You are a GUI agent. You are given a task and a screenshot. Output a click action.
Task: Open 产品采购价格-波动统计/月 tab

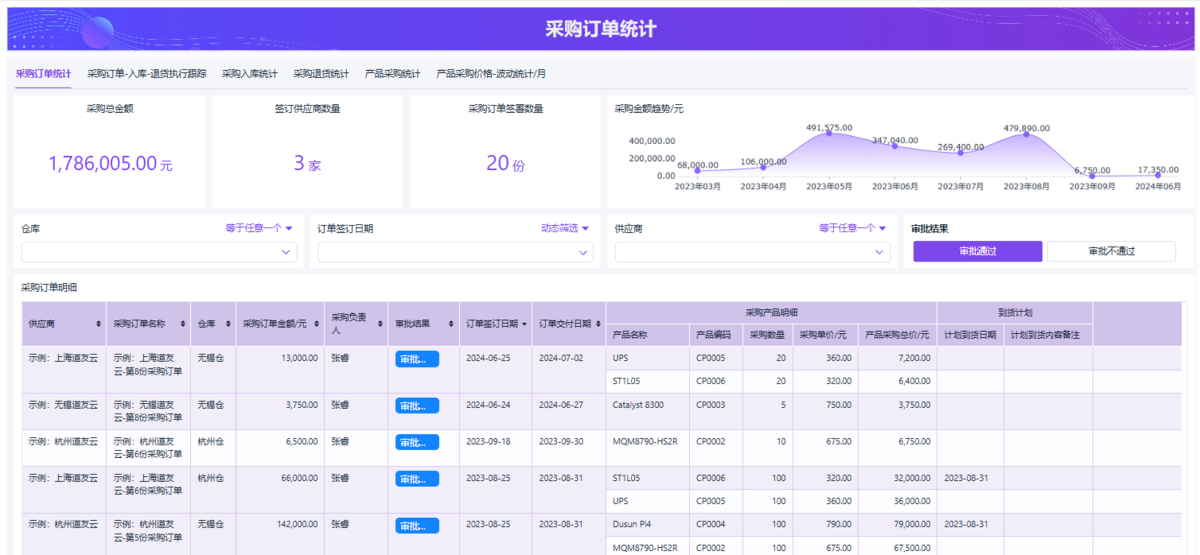click(491, 73)
